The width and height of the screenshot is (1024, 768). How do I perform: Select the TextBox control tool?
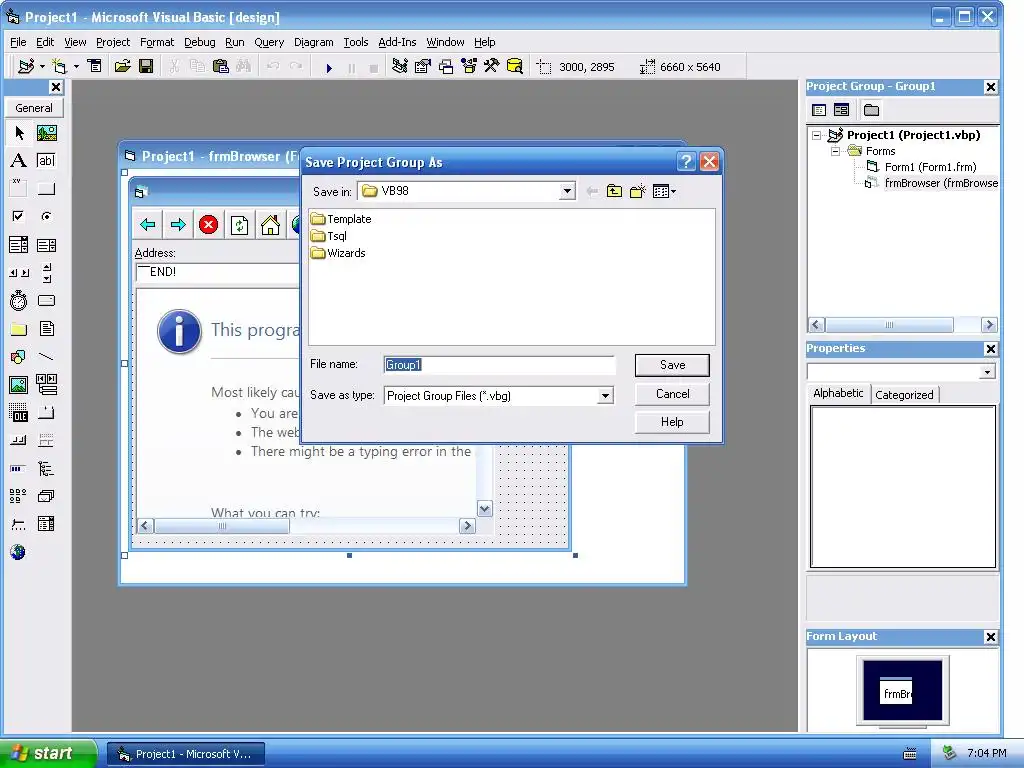[46, 161]
